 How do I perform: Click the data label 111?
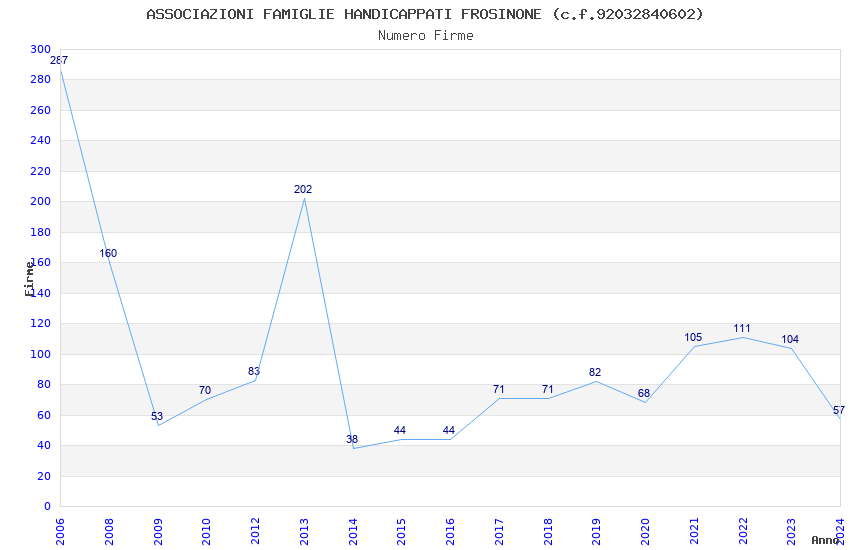pyautogui.click(x=742, y=328)
